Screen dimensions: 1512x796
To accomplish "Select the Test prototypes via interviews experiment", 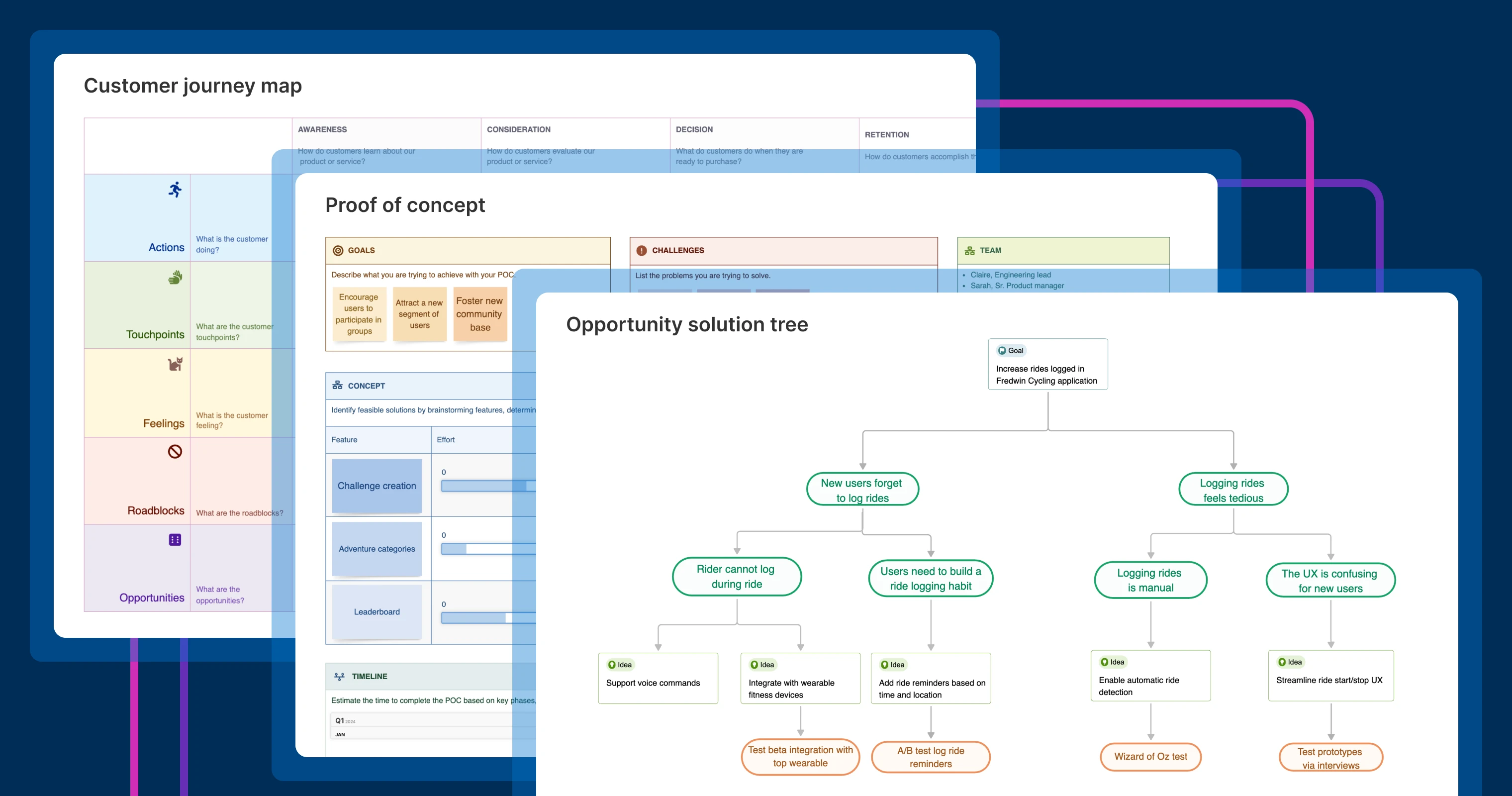I will (1330, 758).
